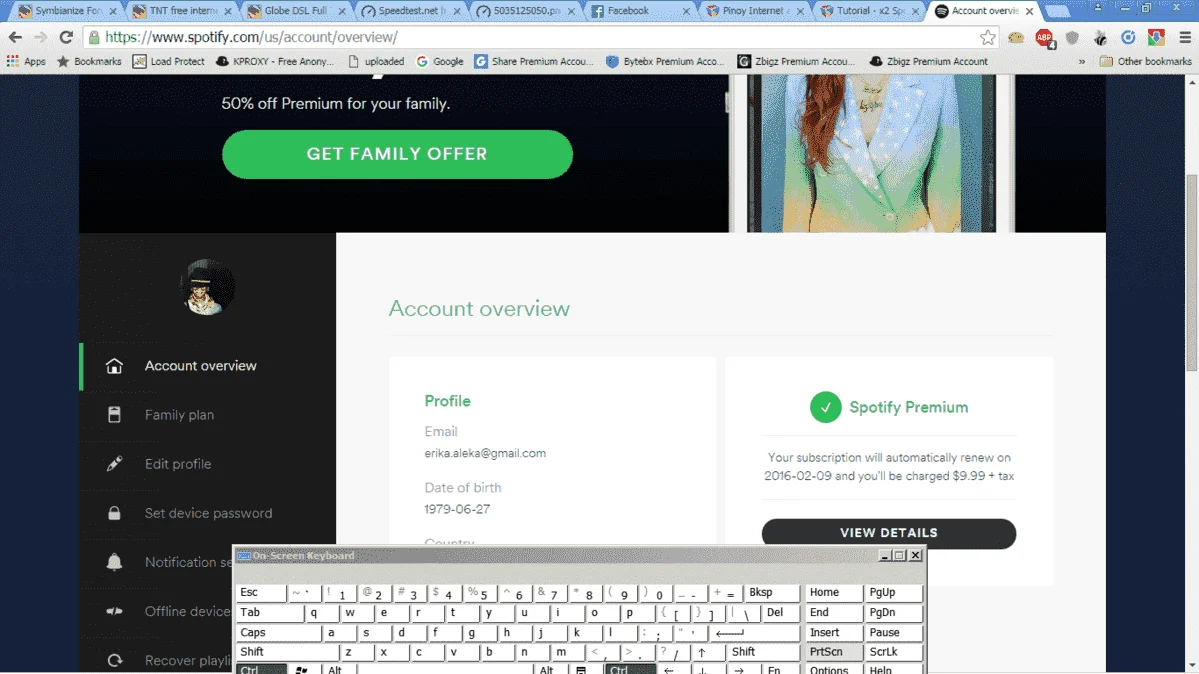Open the KPROXY Free Anonymous bookmark
Screen dimensions: 1199x674
275,61
